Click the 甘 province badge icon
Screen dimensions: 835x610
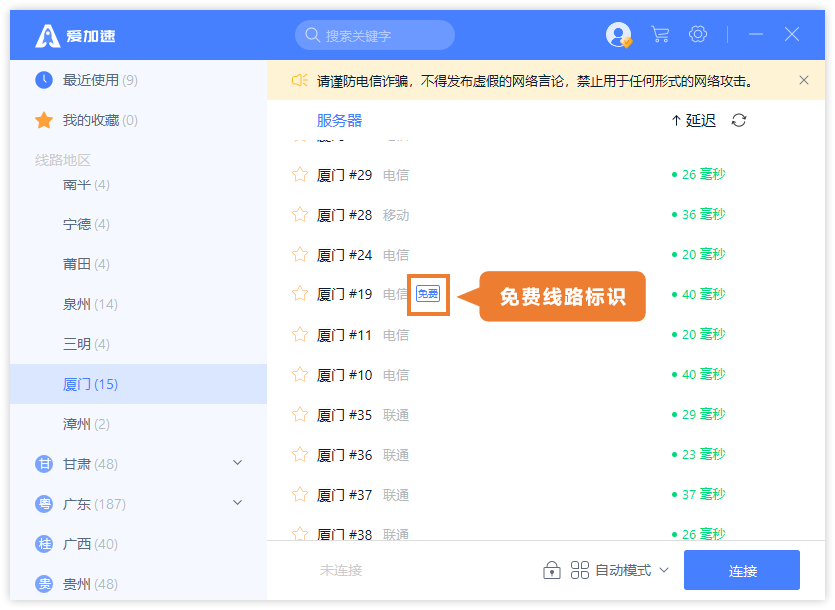[44, 464]
